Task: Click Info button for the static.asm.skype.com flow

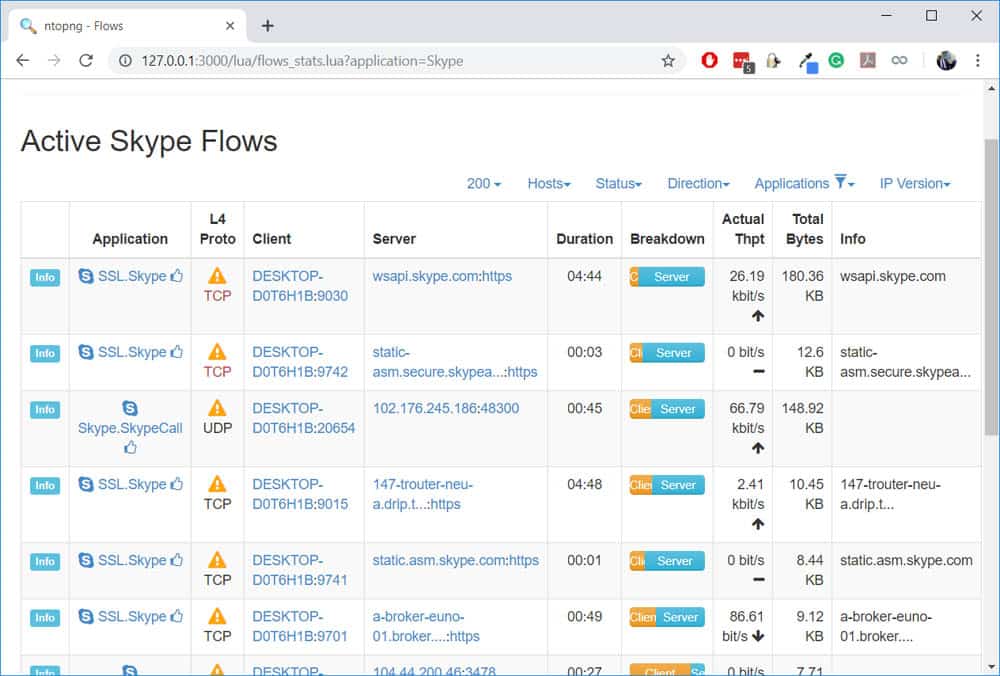Action: [x=45, y=561]
